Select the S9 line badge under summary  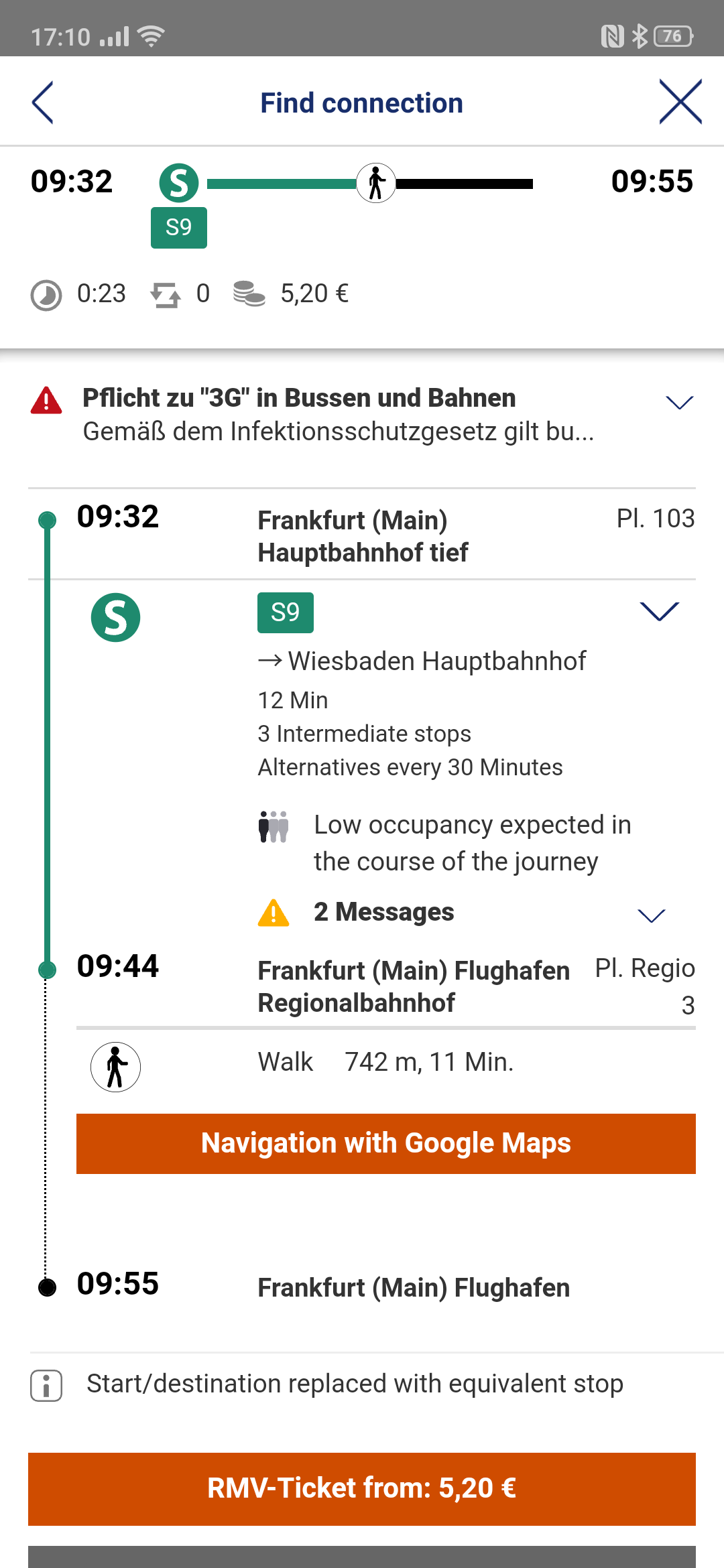[179, 228]
